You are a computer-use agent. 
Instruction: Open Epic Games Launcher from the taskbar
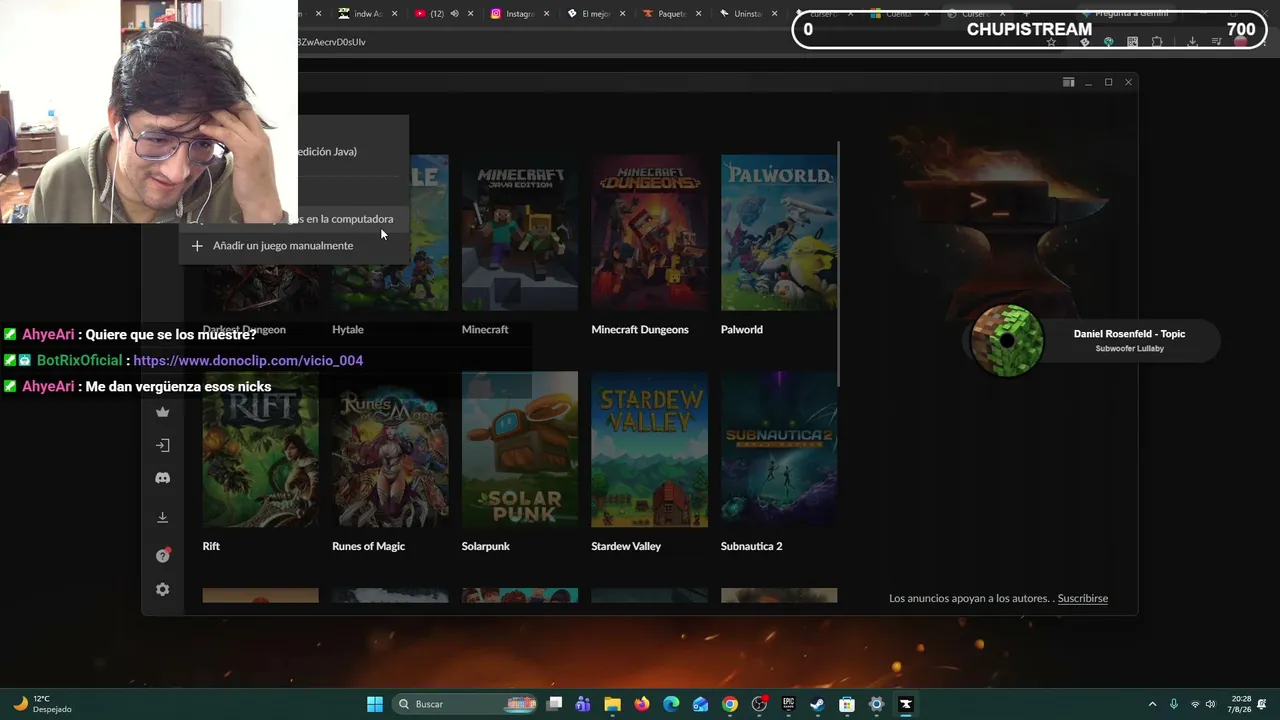788,704
